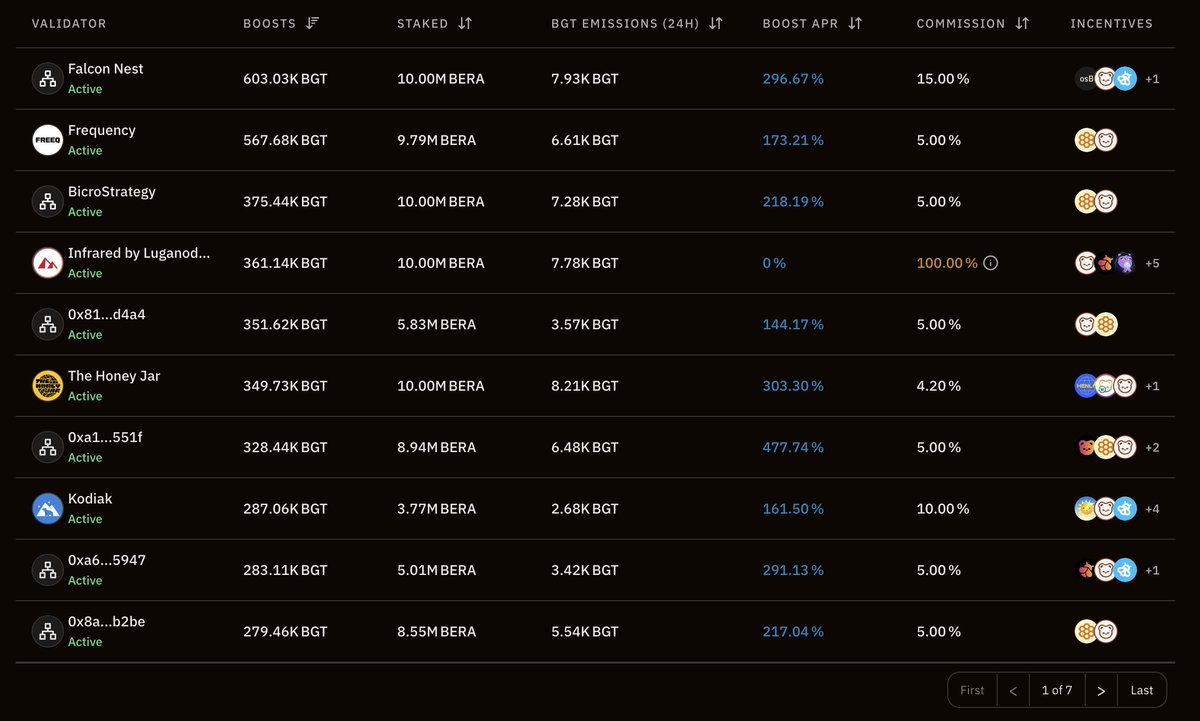Click the info icon beside 100.00% commission
Screen dimensions: 1200x721
pyautogui.click(x=991, y=263)
